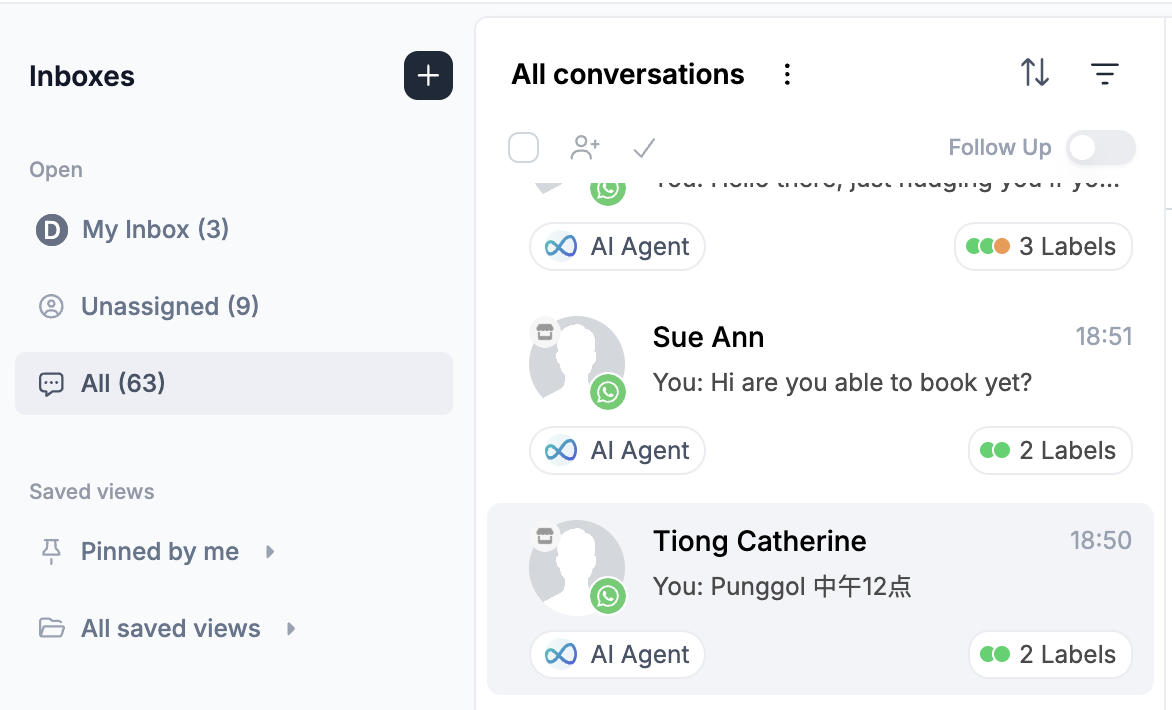This screenshot has width=1172, height=710.
Task: Click the shop icon on Tiong Catherine's avatar
Action: point(545,536)
